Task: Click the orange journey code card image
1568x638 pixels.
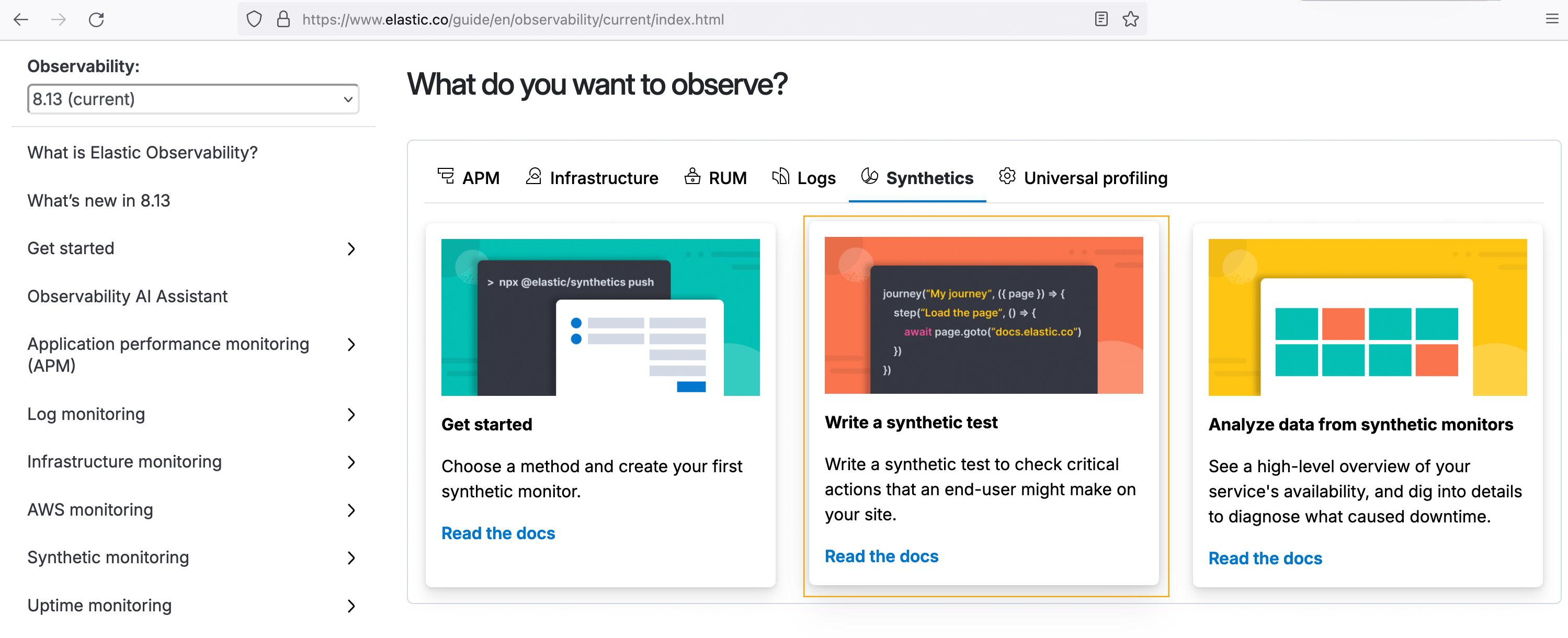Action: click(984, 315)
